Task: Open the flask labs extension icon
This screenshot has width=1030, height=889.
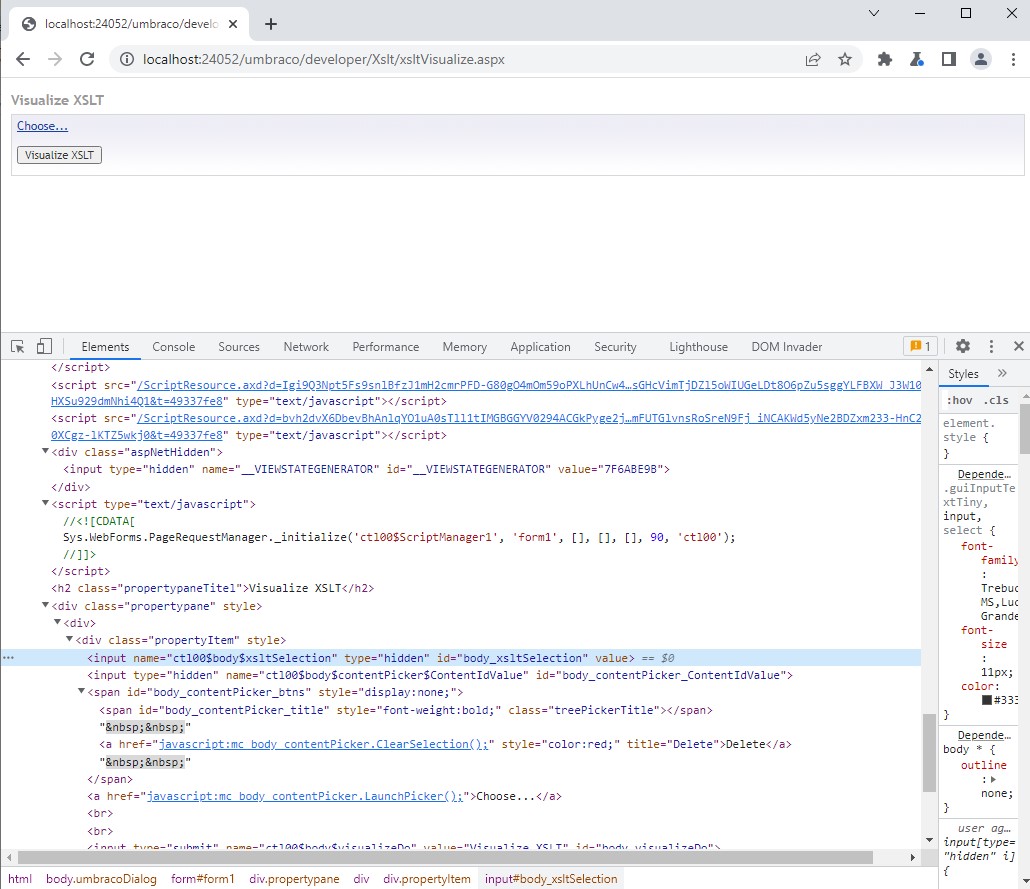Action: point(917,59)
